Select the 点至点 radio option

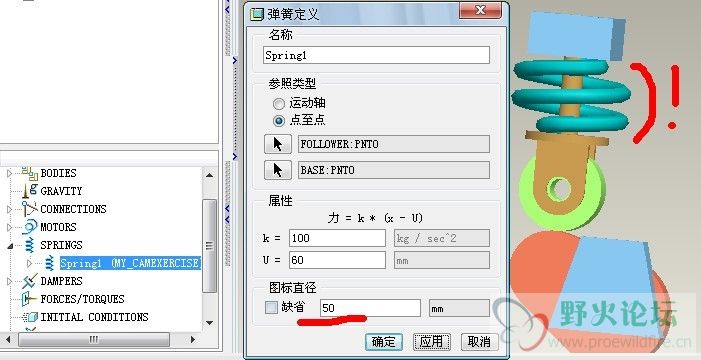tap(279, 120)
